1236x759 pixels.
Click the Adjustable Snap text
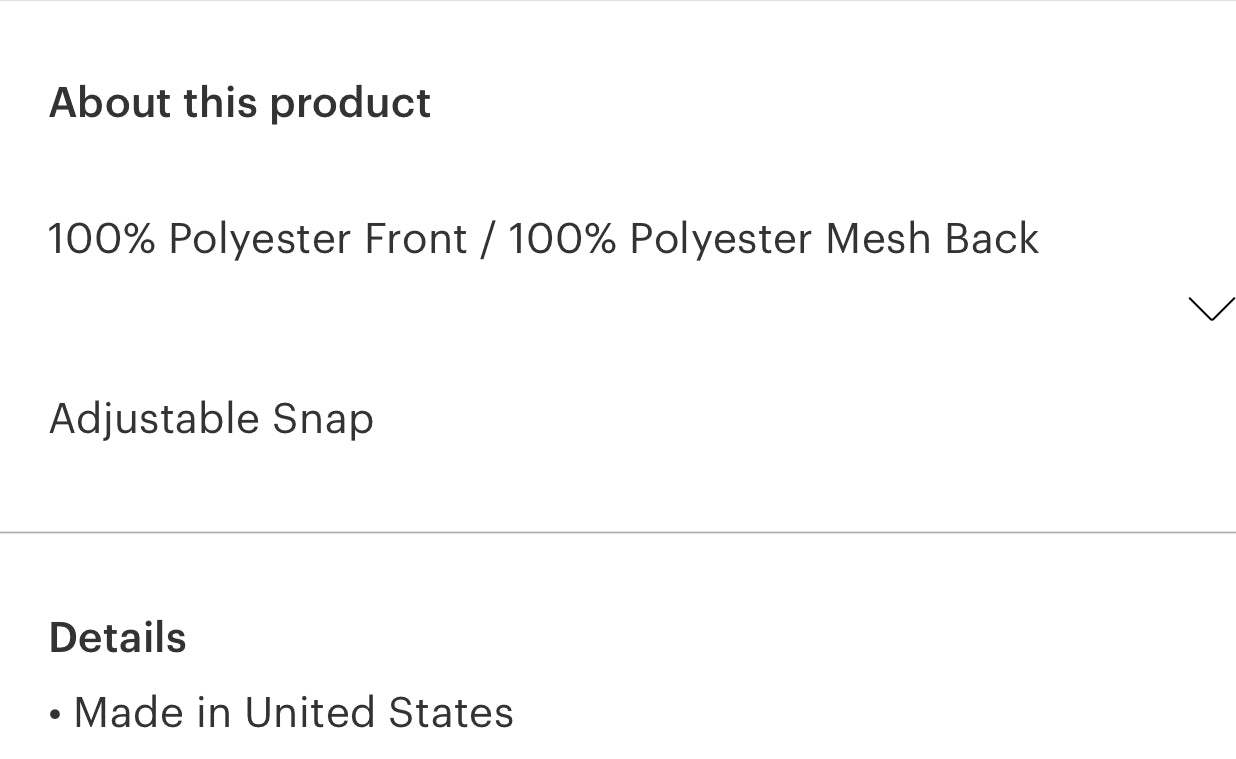coord(211,419)
